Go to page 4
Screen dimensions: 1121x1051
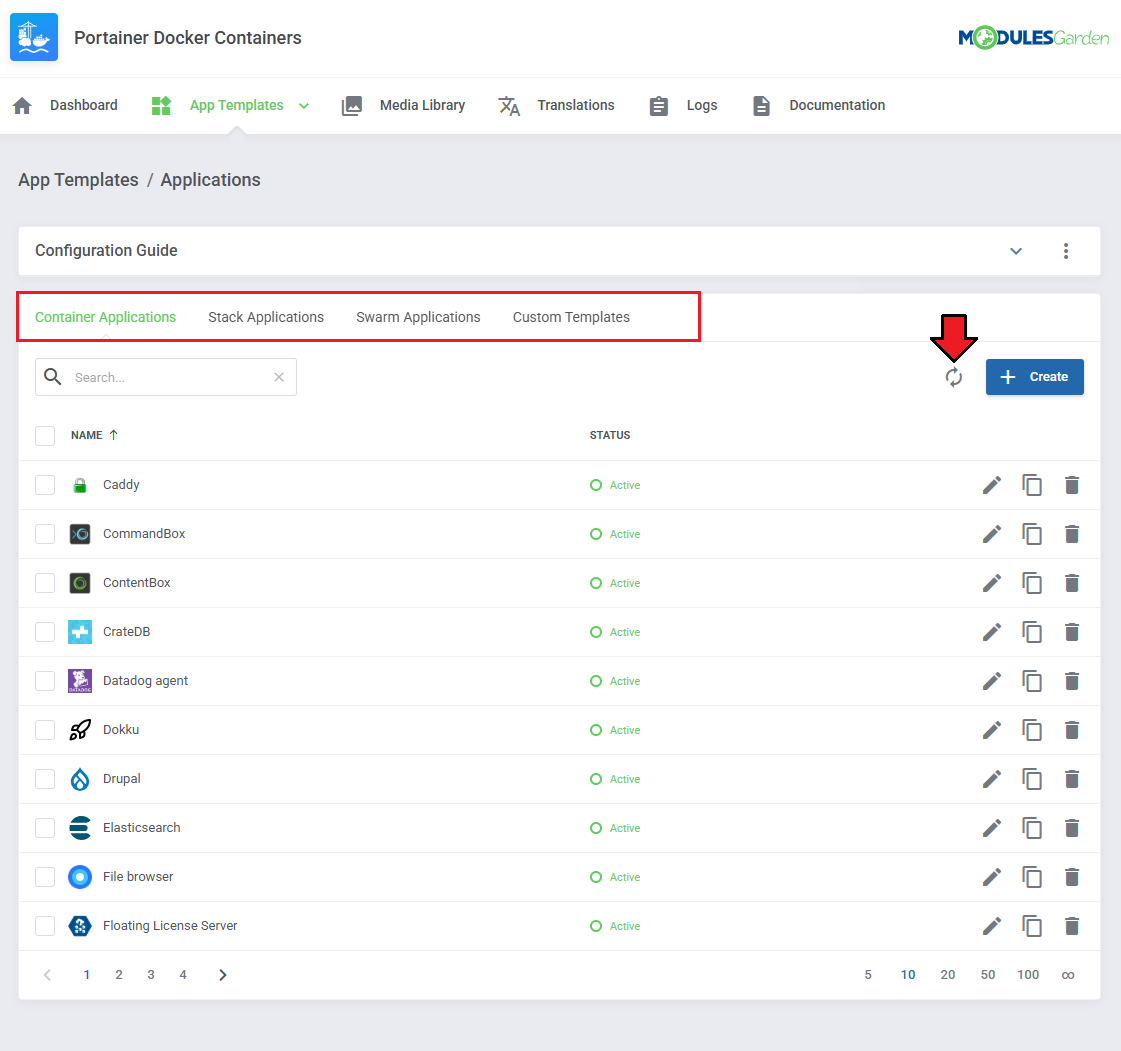click(183, 974)
